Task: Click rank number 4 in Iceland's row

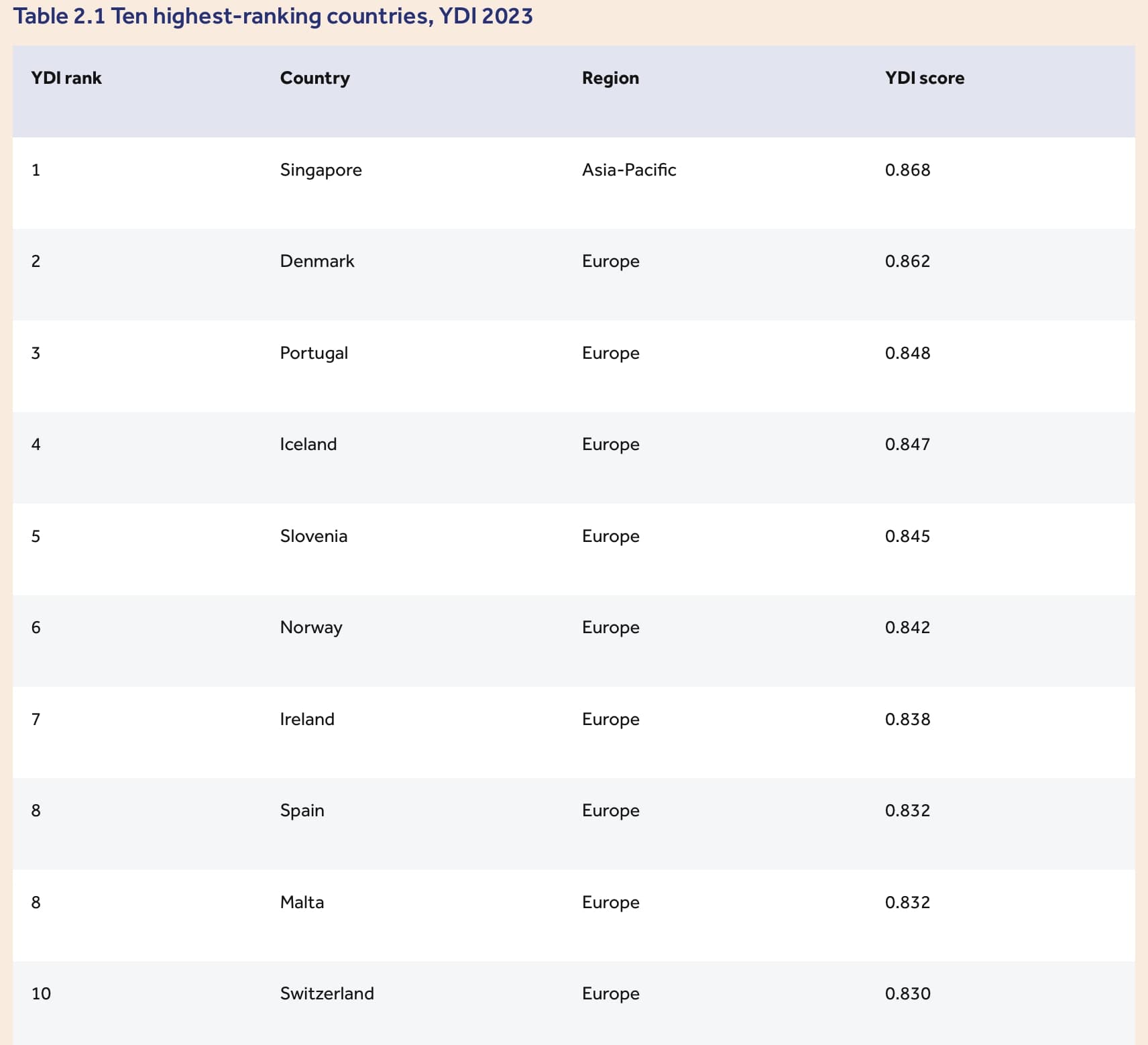Action: point(36,444)
